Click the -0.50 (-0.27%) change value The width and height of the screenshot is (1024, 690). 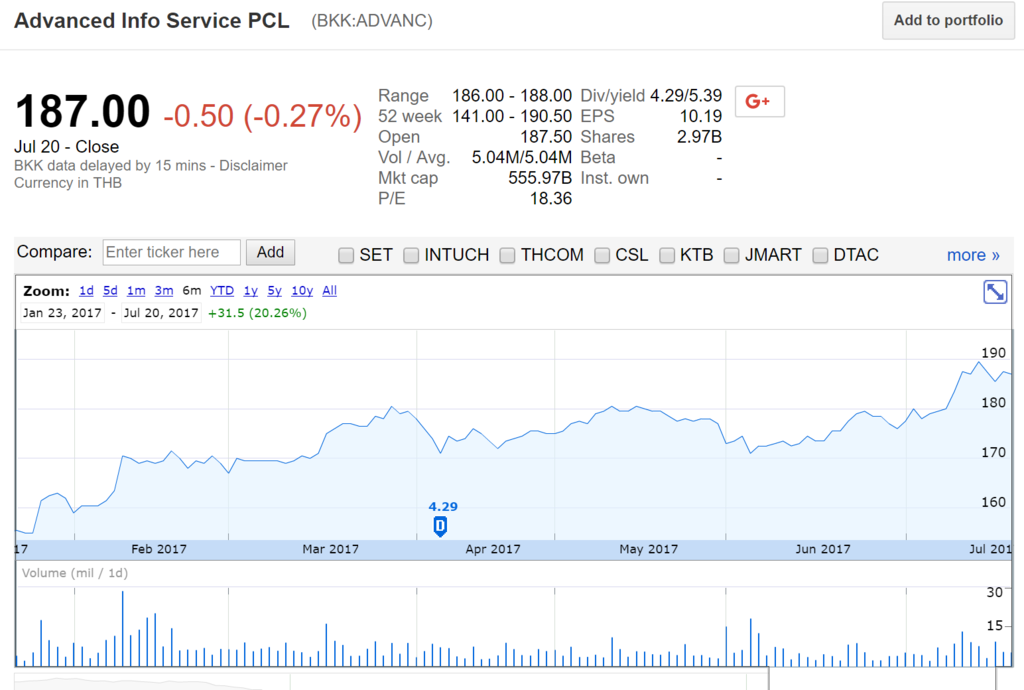click(x=263, y=116)
